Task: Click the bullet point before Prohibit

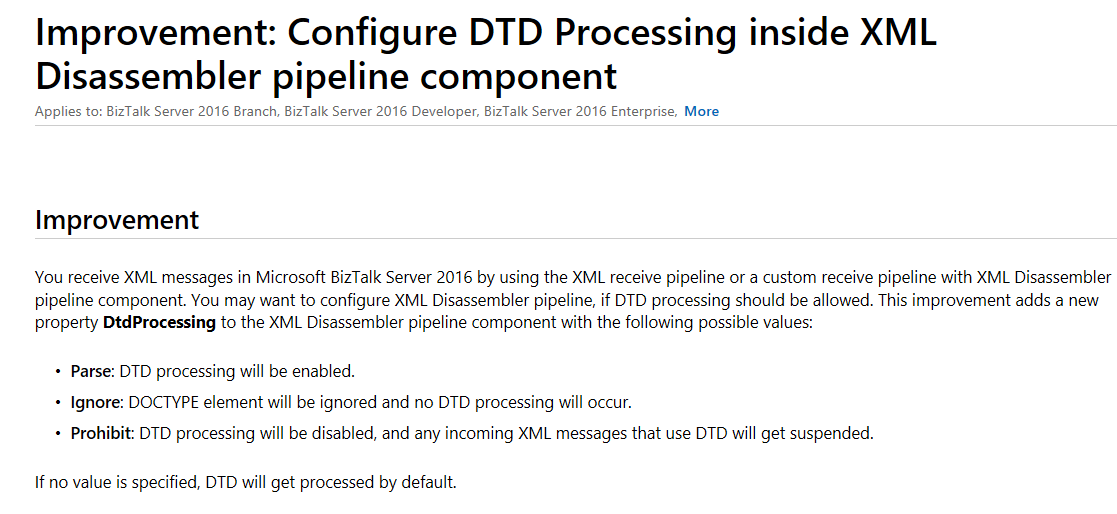Action: 58,434
